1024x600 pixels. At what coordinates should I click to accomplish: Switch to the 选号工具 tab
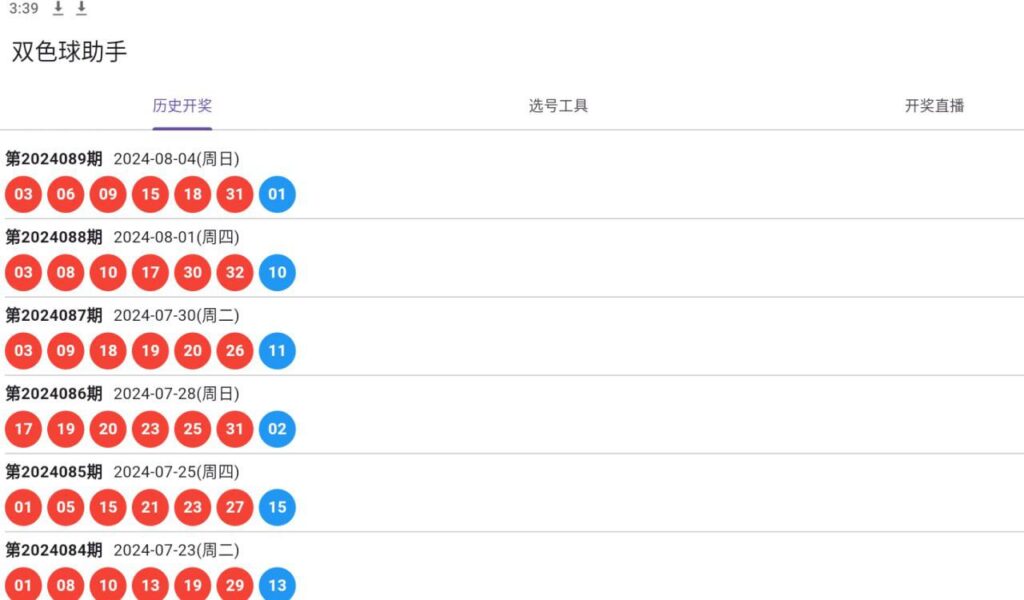(x=556, y=105)
